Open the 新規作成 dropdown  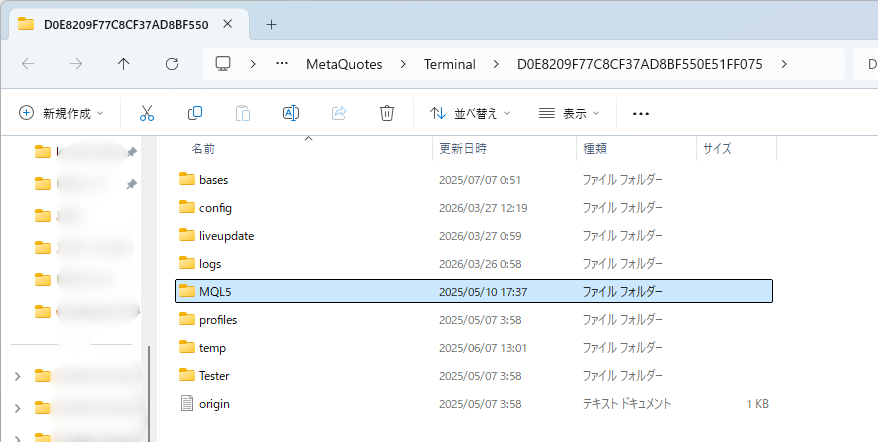pos(61,113)
